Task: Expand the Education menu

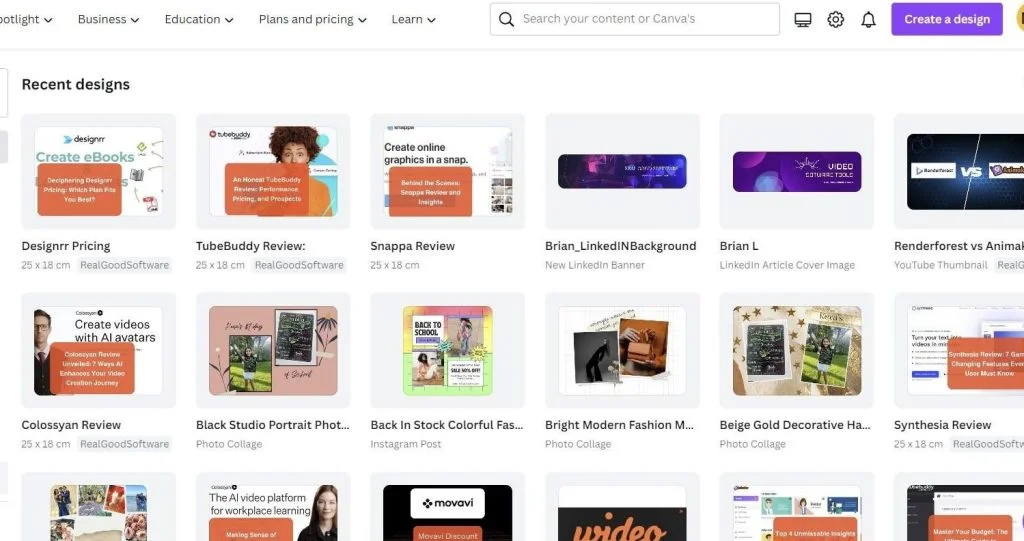Action: 199,20
